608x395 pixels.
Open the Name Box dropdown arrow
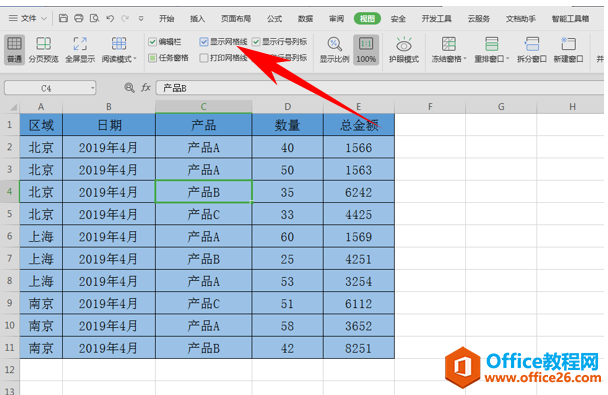tap(92, 88)
